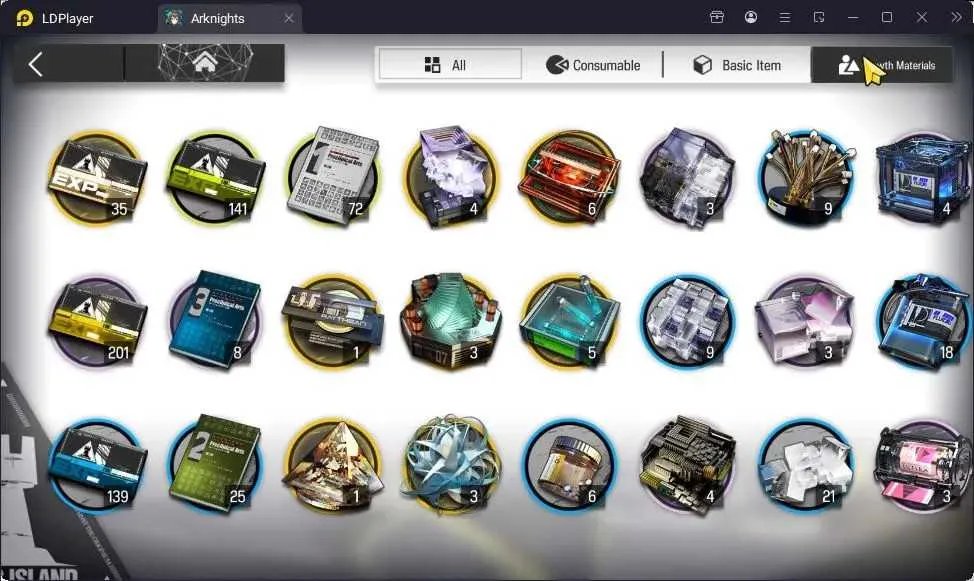
Task: Choose the blue device showing count 18
Action: pos(924,321)
